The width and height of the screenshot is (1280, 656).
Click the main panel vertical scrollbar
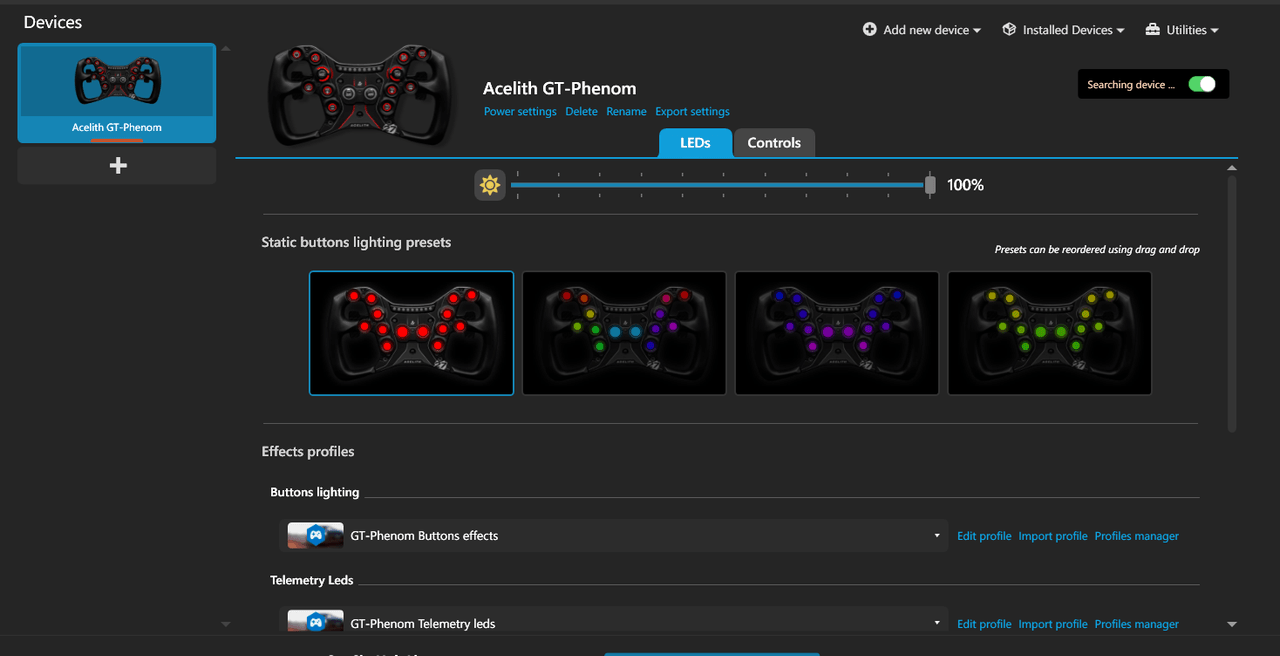pyautogui.click(x=1232, y=304)
